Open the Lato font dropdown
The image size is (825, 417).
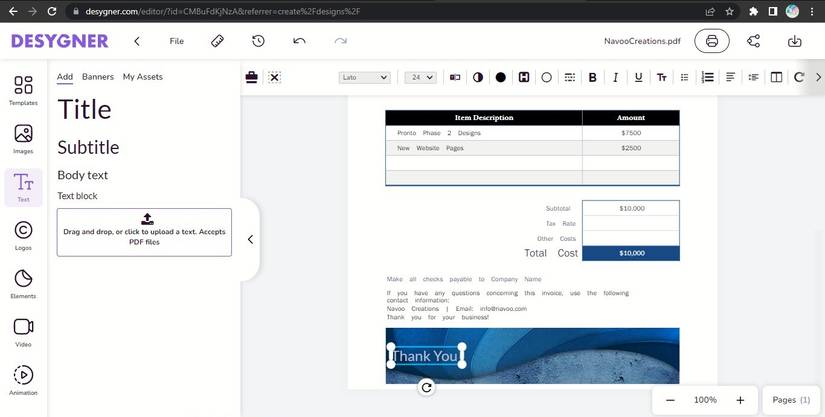click(x=365, y=77)
